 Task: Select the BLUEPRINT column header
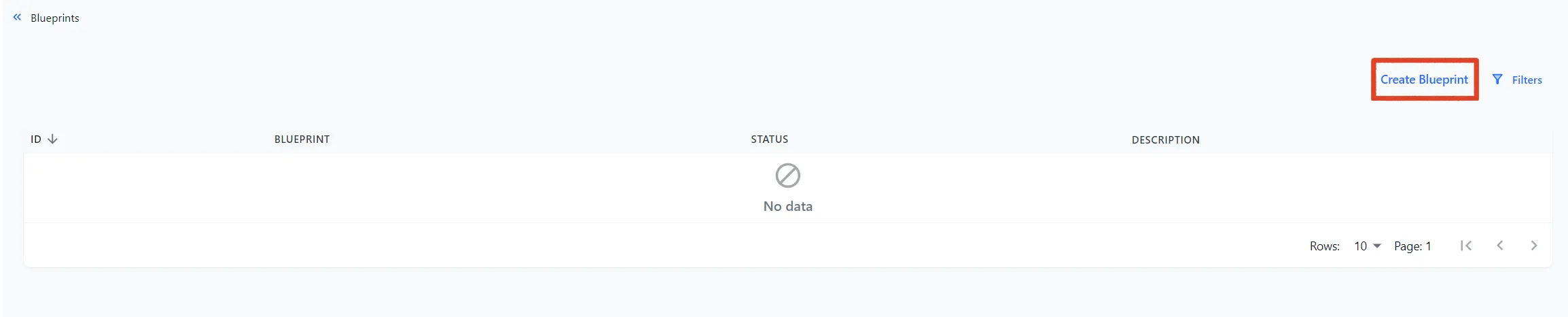[x=302, y=139]
